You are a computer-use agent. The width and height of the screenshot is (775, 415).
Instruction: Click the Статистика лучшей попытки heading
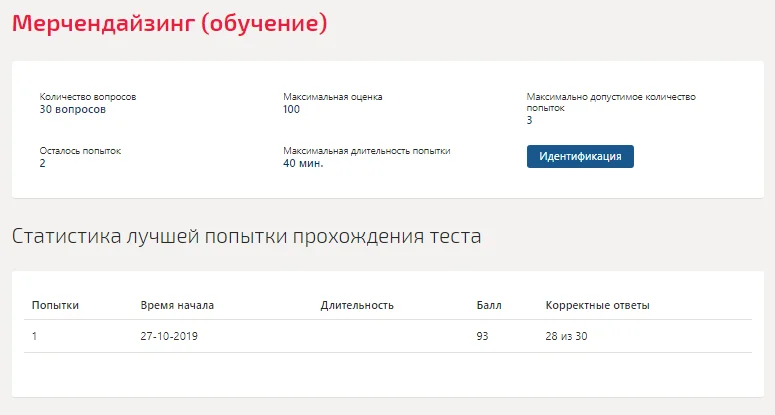pyautogui.click(x=247, y=236)
